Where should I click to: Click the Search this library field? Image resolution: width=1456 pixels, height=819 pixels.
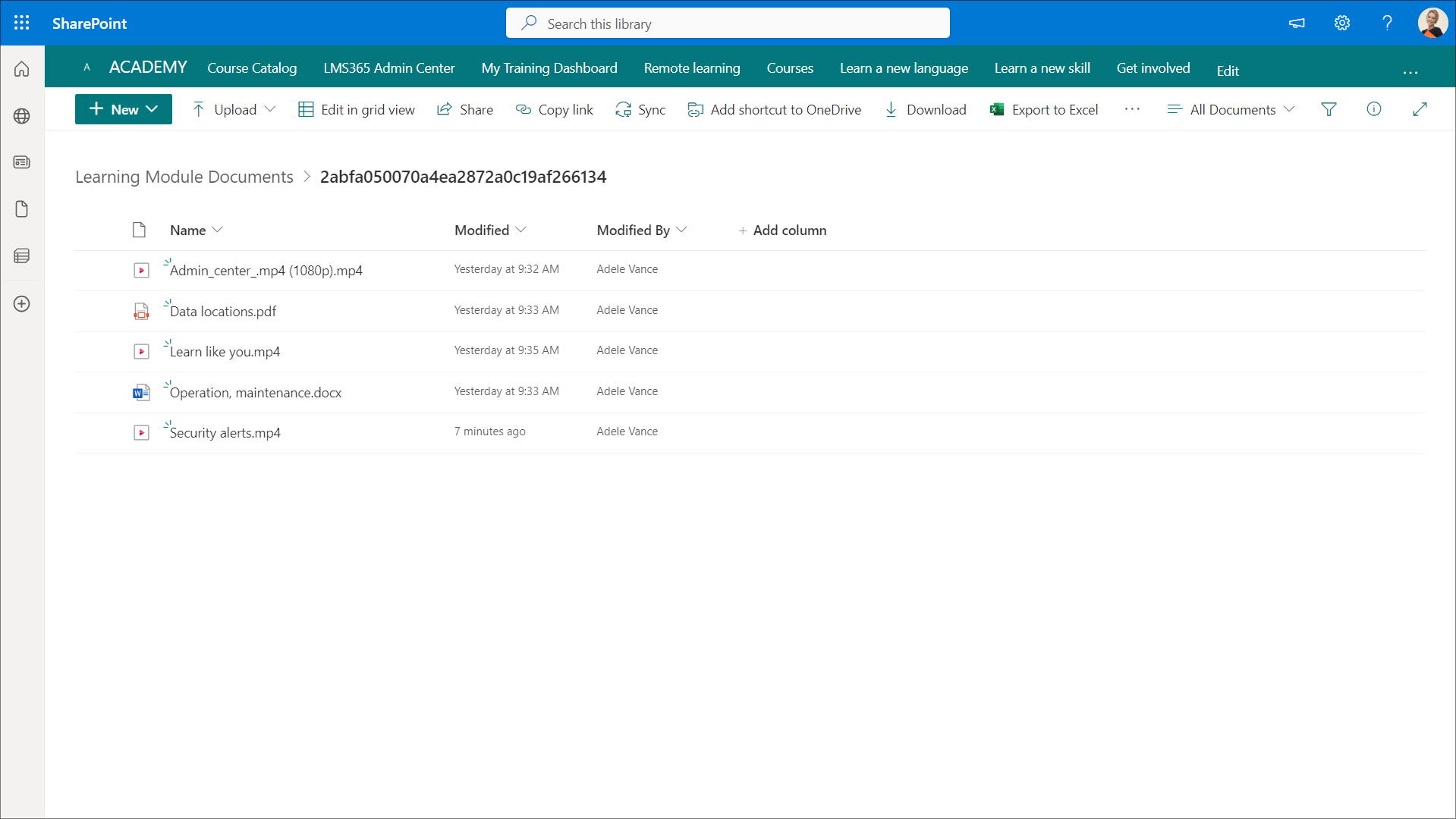click(x=728, y=24)
